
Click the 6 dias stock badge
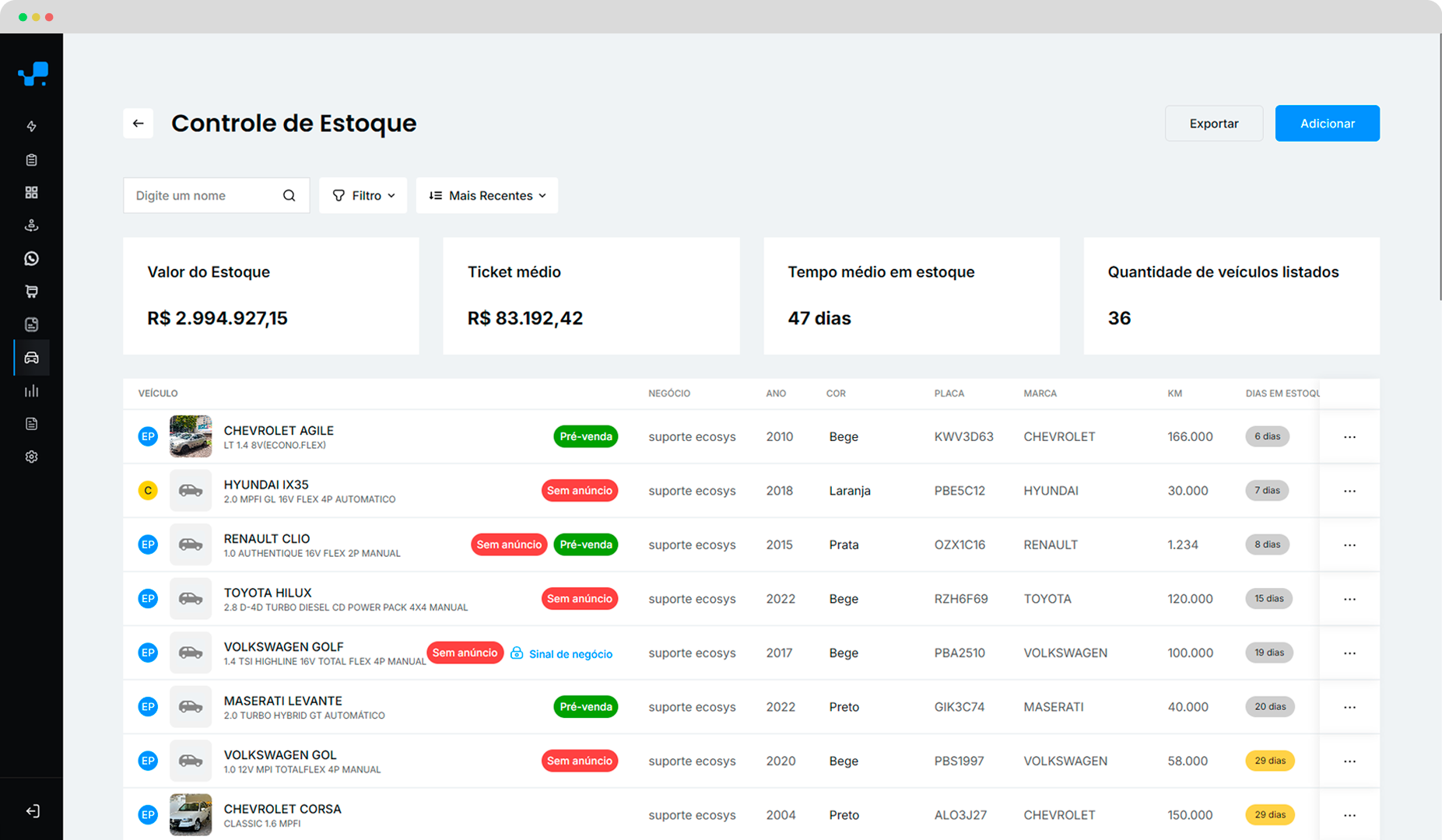1268,436
